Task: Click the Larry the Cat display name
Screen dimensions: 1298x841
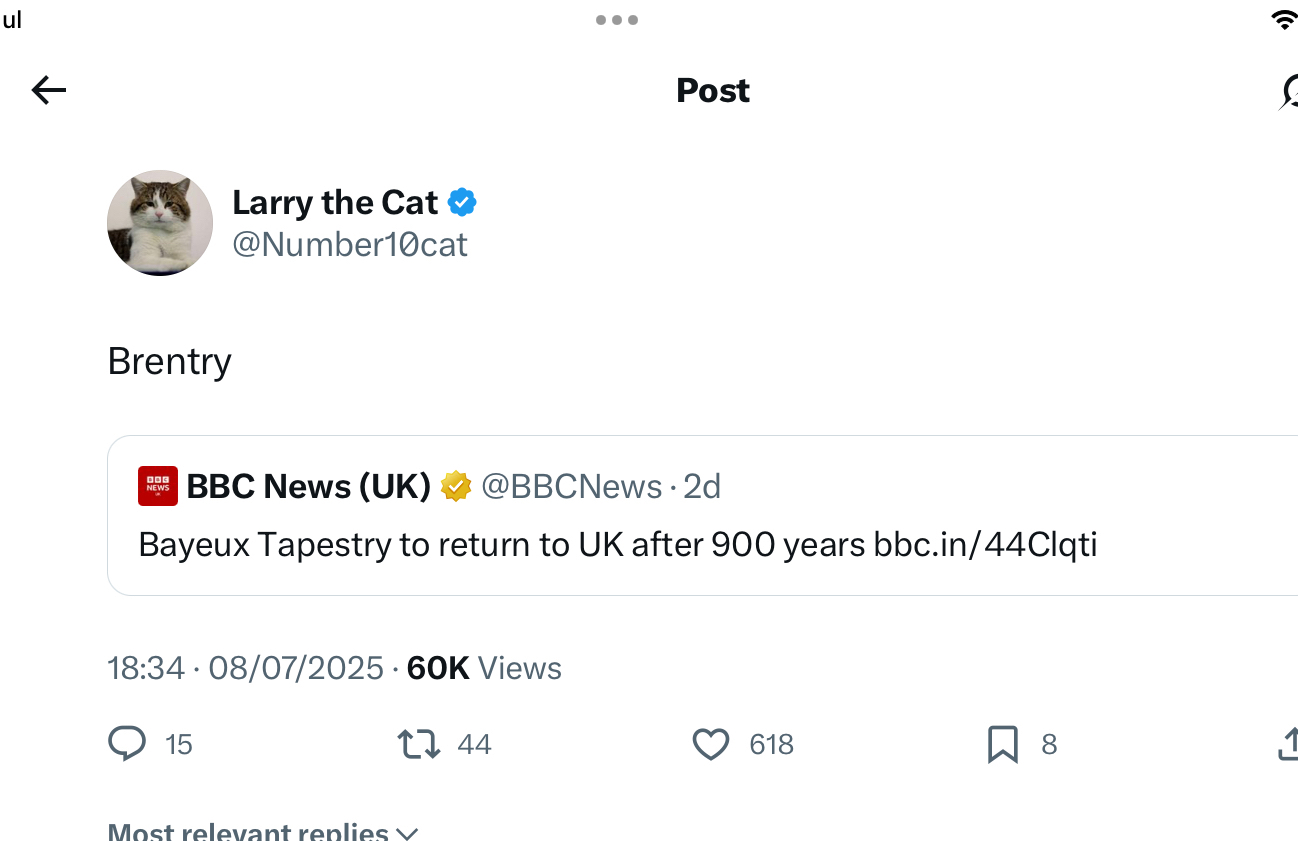Action: pyautogui.click(x=335, y=203)
